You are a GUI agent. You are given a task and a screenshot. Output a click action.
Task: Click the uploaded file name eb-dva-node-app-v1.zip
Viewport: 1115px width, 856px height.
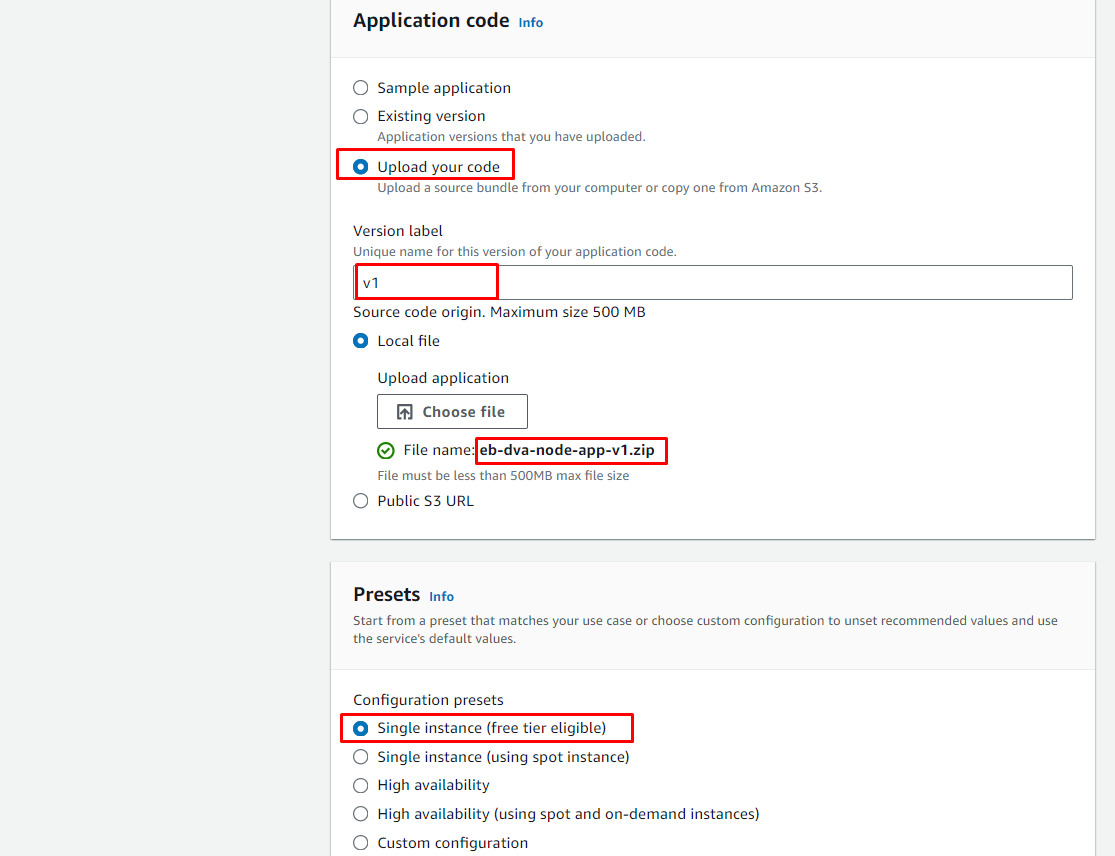pos(567,450)
